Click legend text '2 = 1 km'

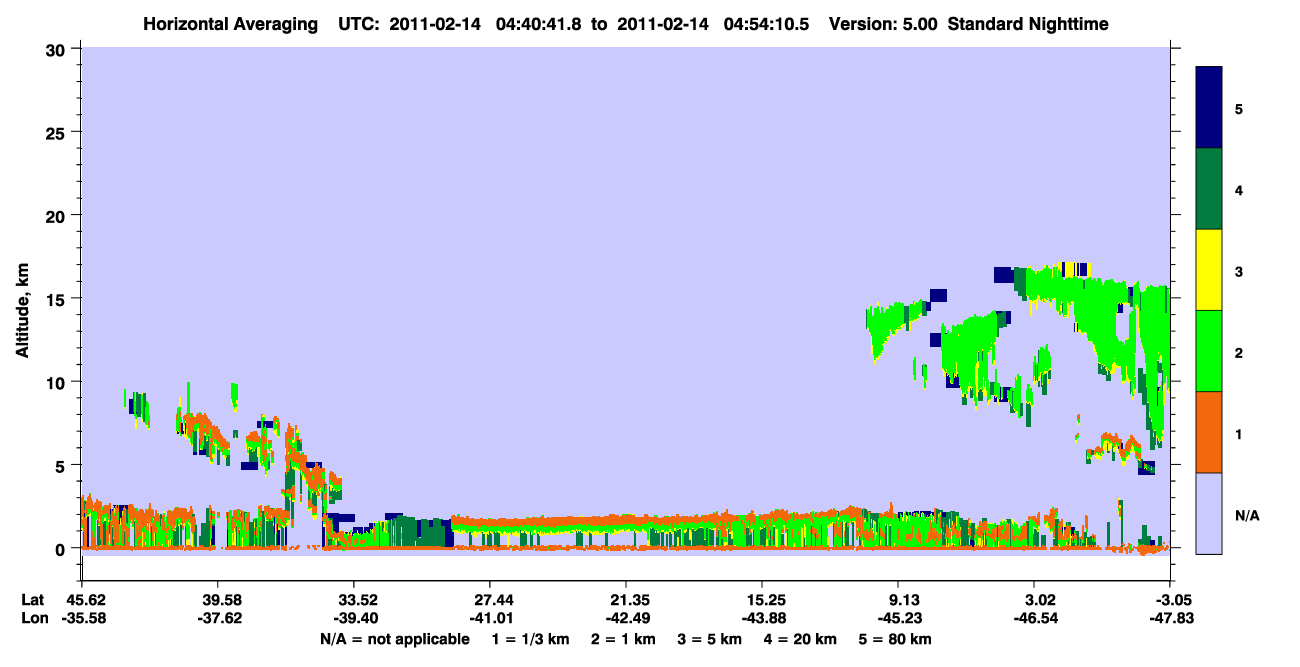[621, 639]
